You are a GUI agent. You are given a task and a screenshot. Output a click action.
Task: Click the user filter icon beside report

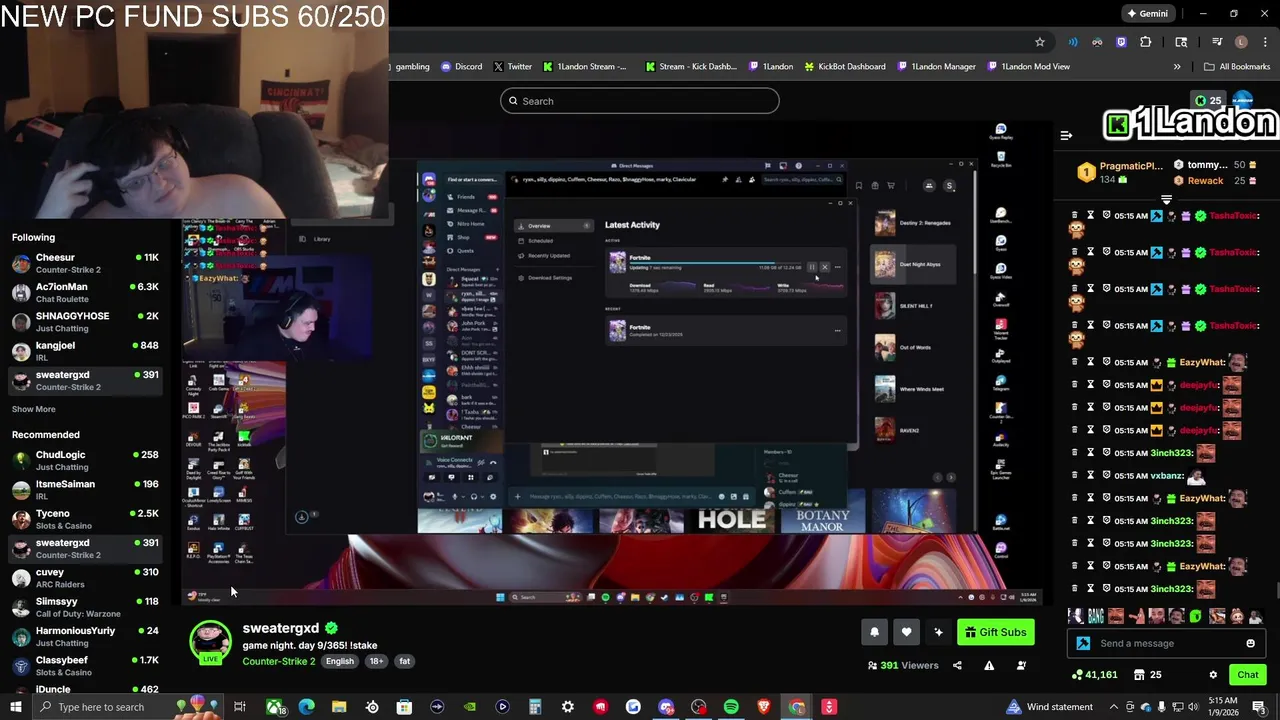[x=1021, y=665]
